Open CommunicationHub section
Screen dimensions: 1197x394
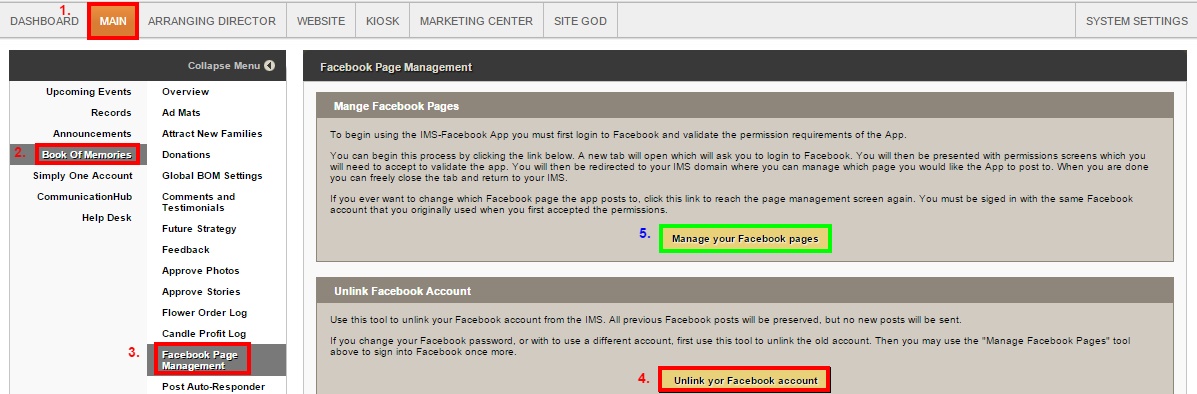85,197
